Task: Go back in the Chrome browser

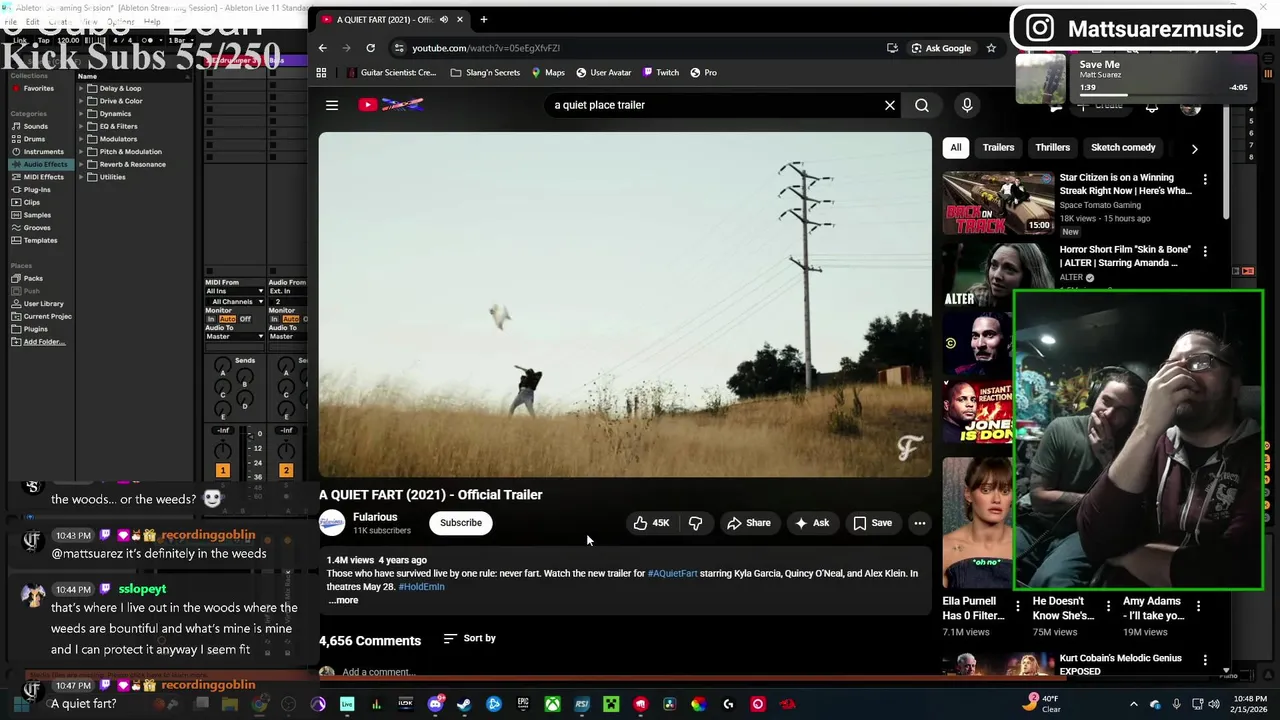Action: 322,48
